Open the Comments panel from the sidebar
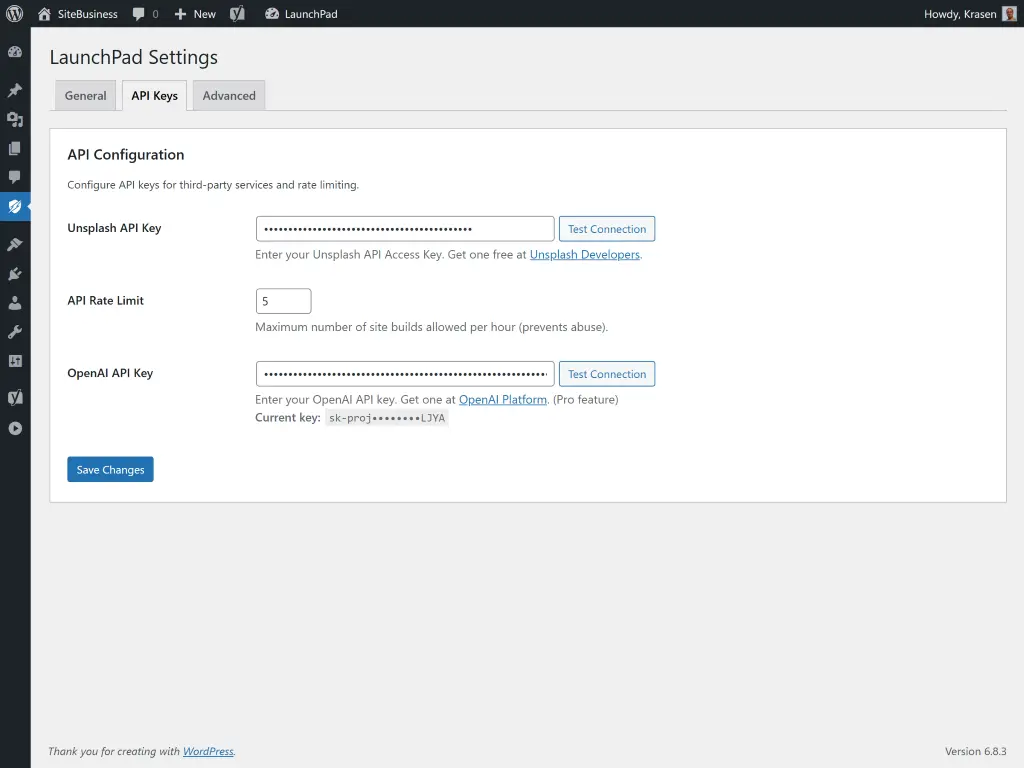The width and height of the screenshot is (1024, 768). (x=14, y=177)
